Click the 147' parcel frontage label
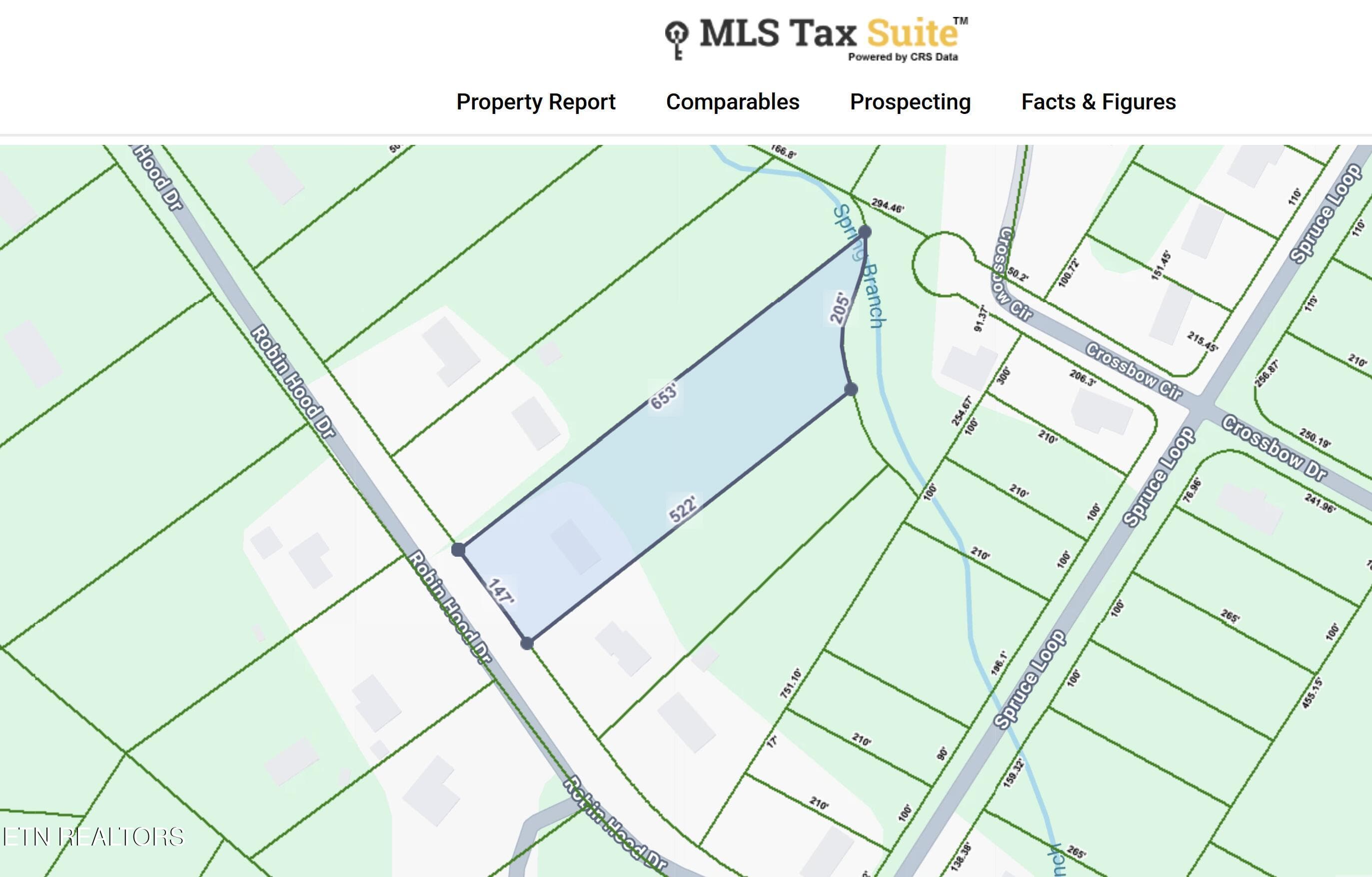 (501, 591)
